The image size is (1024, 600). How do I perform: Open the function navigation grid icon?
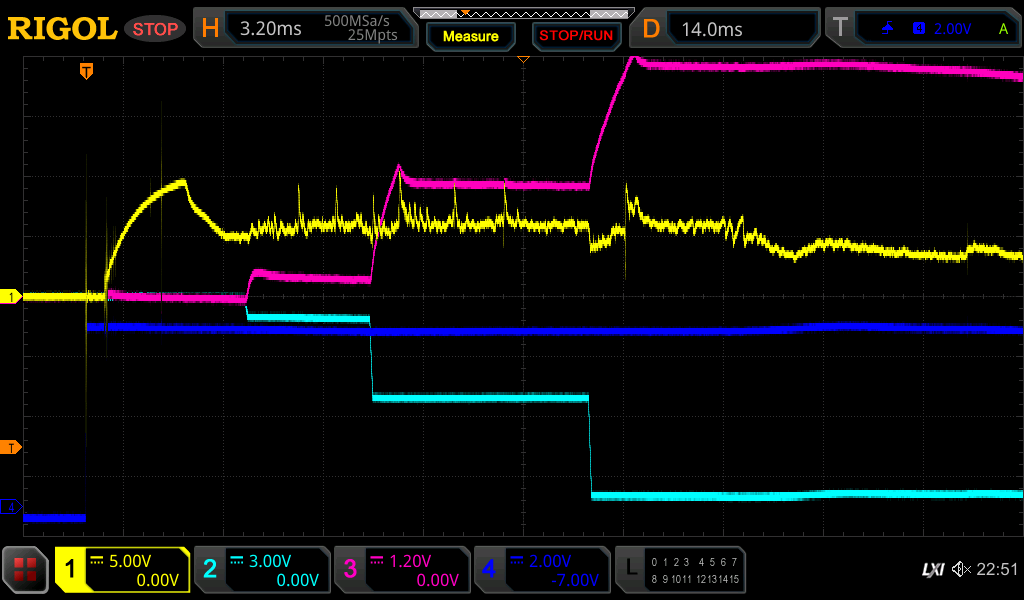tap(26, 570)
